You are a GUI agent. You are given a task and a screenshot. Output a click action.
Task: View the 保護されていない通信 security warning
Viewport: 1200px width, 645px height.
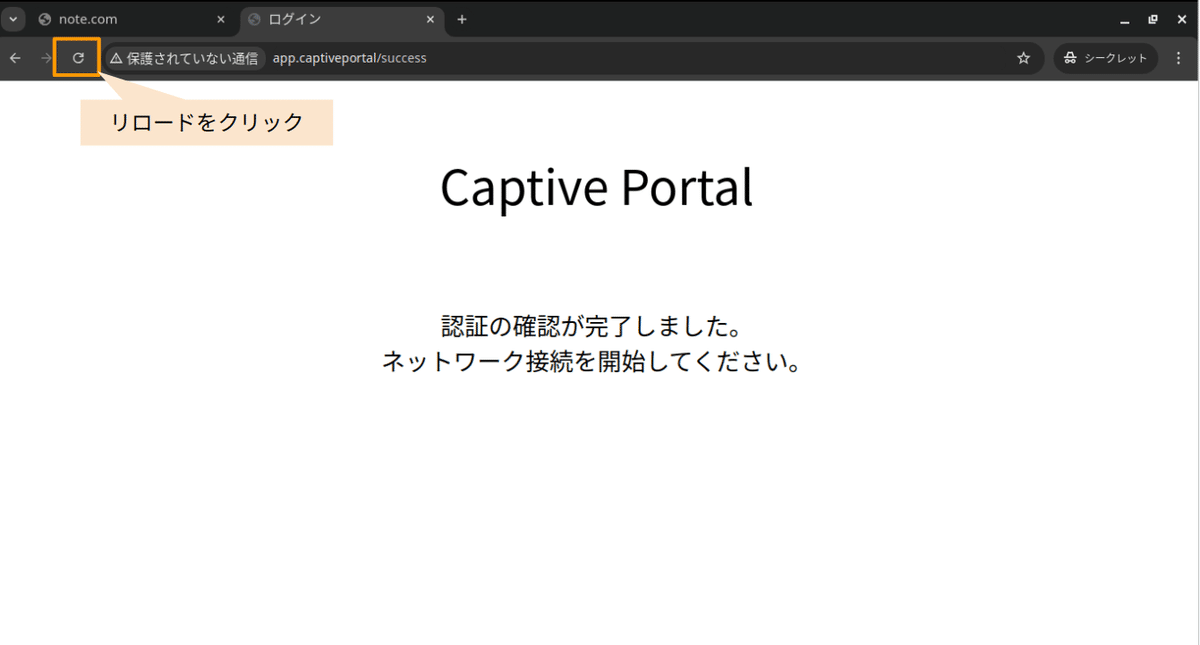[x=183, y=58]
